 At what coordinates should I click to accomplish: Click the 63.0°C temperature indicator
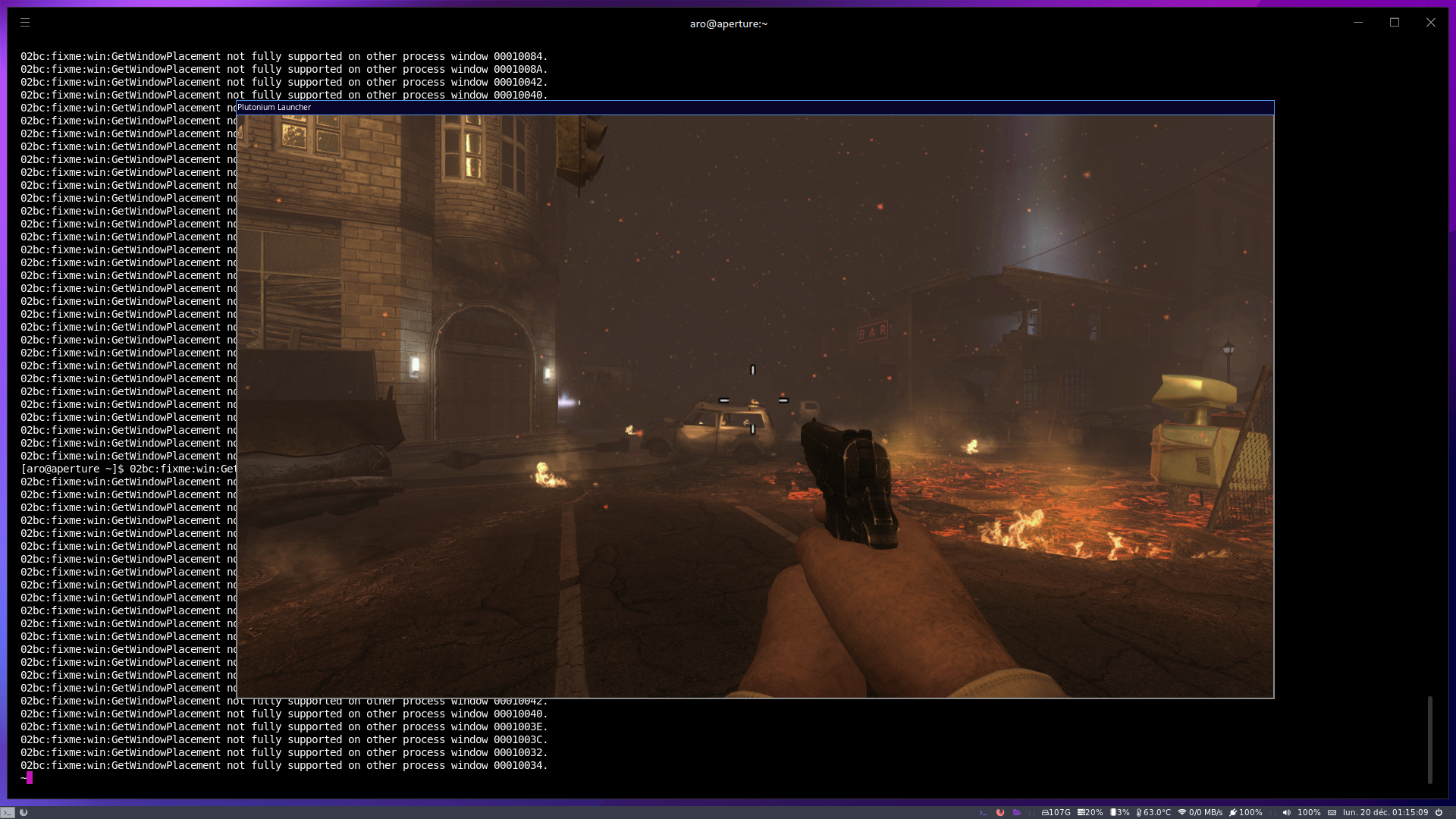(x=1153, y=812)
